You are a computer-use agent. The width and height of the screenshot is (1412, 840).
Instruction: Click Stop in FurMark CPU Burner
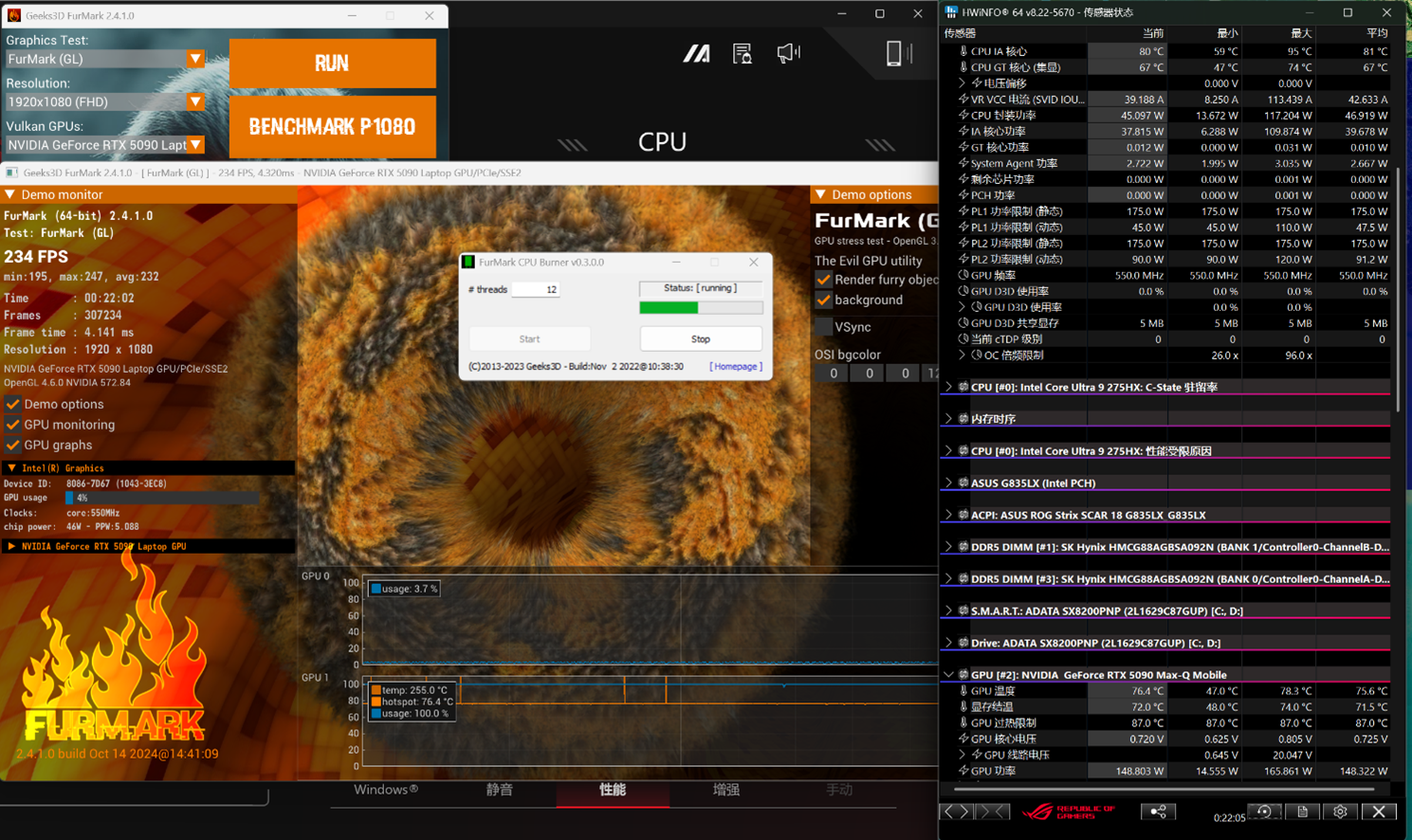tap(701, 338)
